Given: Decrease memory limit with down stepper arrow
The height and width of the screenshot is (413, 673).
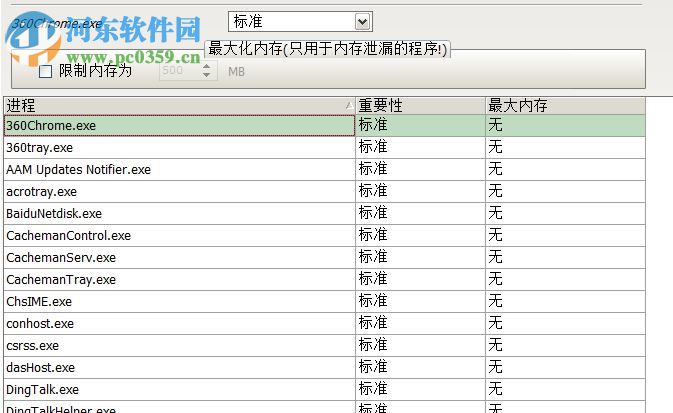Looking at the screenshot, I should (207, 75).
